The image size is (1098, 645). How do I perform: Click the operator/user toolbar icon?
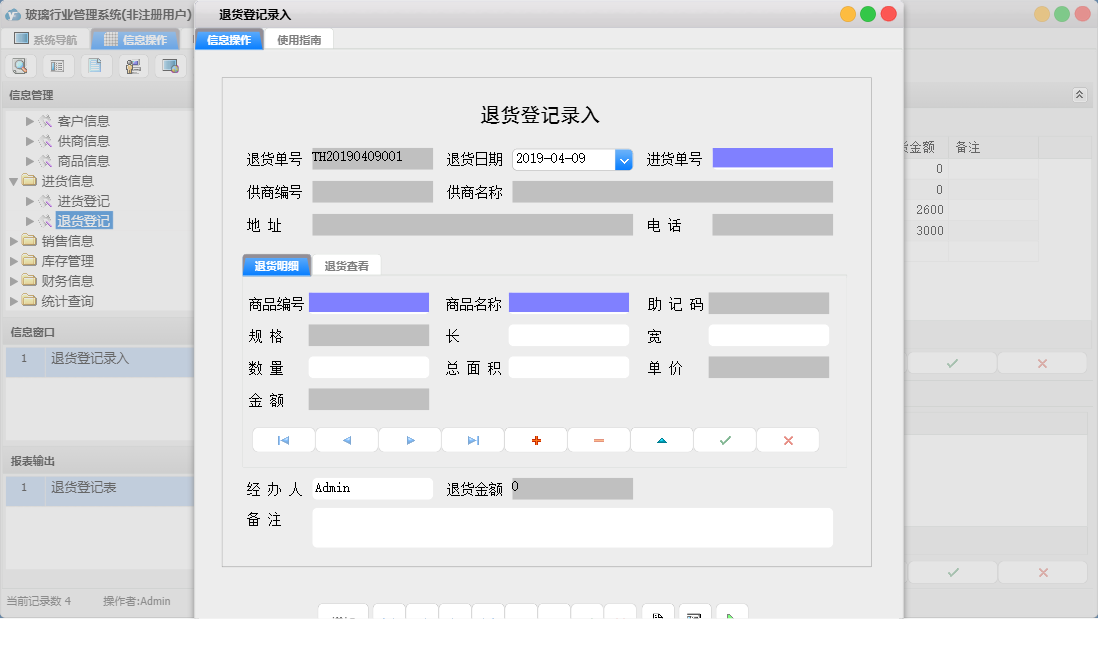click(x=132, y=65)
